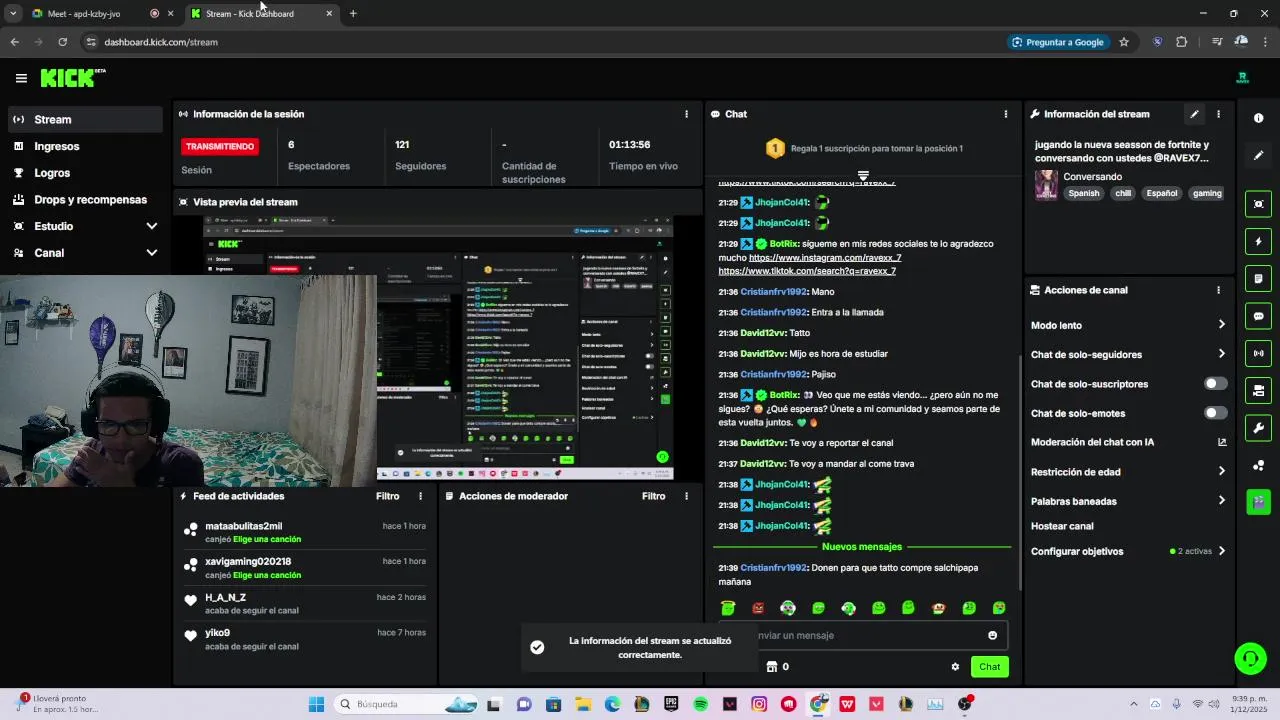Open Información de la sesión options menu
This screenshot has width=1280, height=720.
(x=686, y=114)
